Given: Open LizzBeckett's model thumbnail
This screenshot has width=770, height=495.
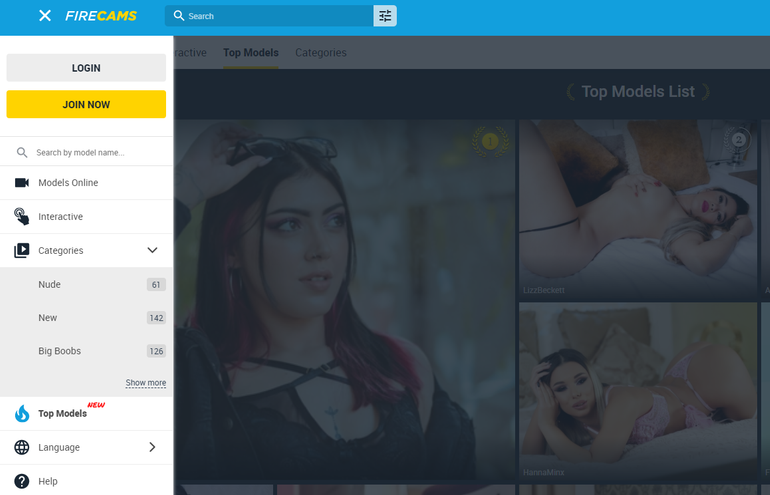Looking at the screenshot, I should [x=638, y=210].
